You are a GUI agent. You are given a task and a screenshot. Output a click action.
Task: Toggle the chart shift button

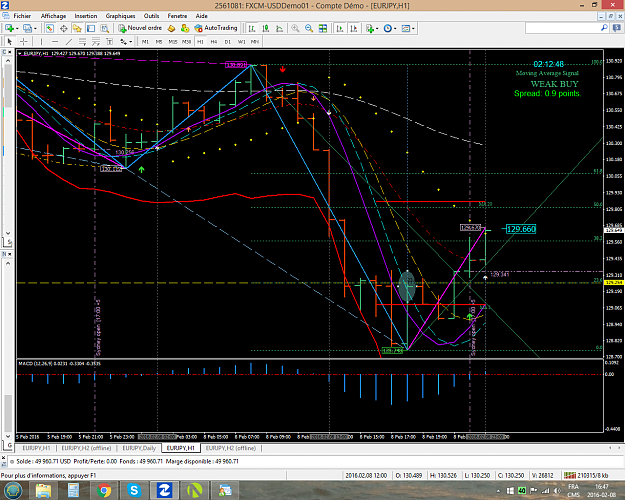pyautogui.click(x=354, y=28)
